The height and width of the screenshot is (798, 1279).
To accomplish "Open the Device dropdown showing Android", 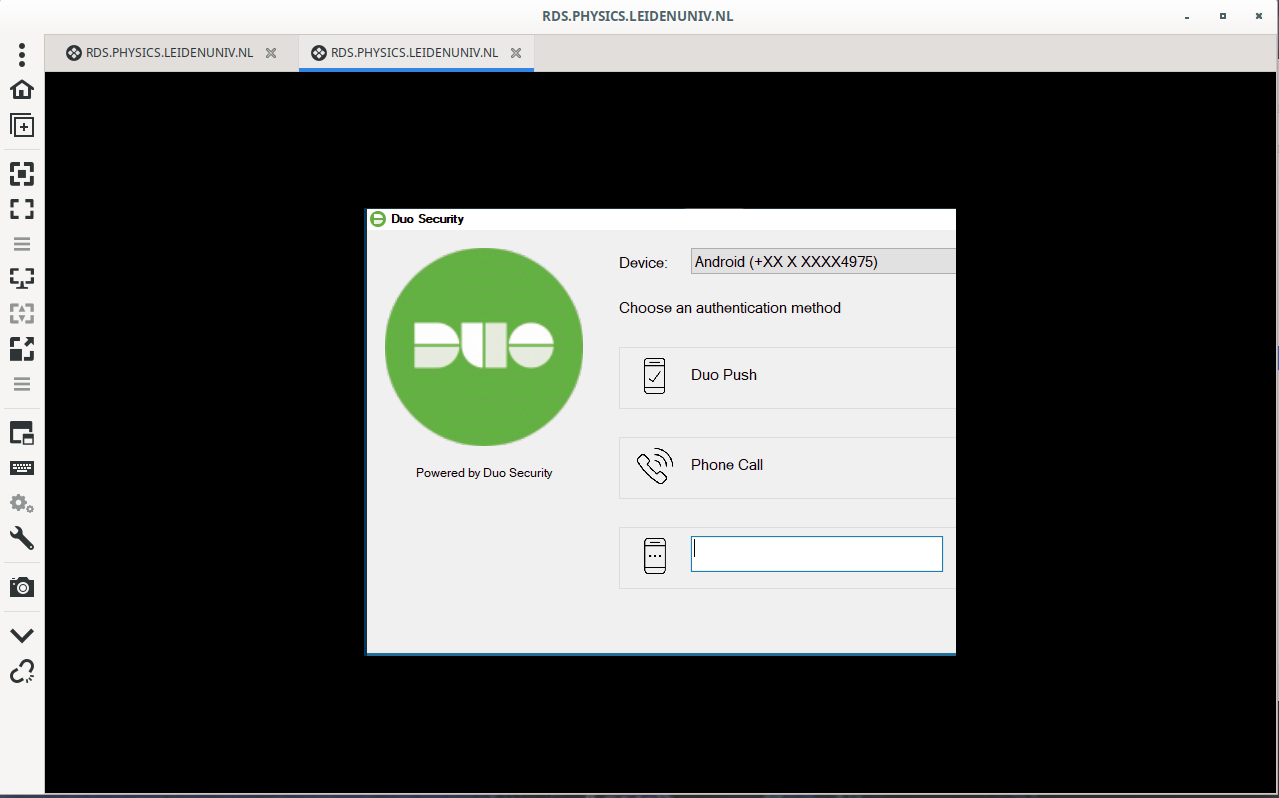I will (822, 262).
